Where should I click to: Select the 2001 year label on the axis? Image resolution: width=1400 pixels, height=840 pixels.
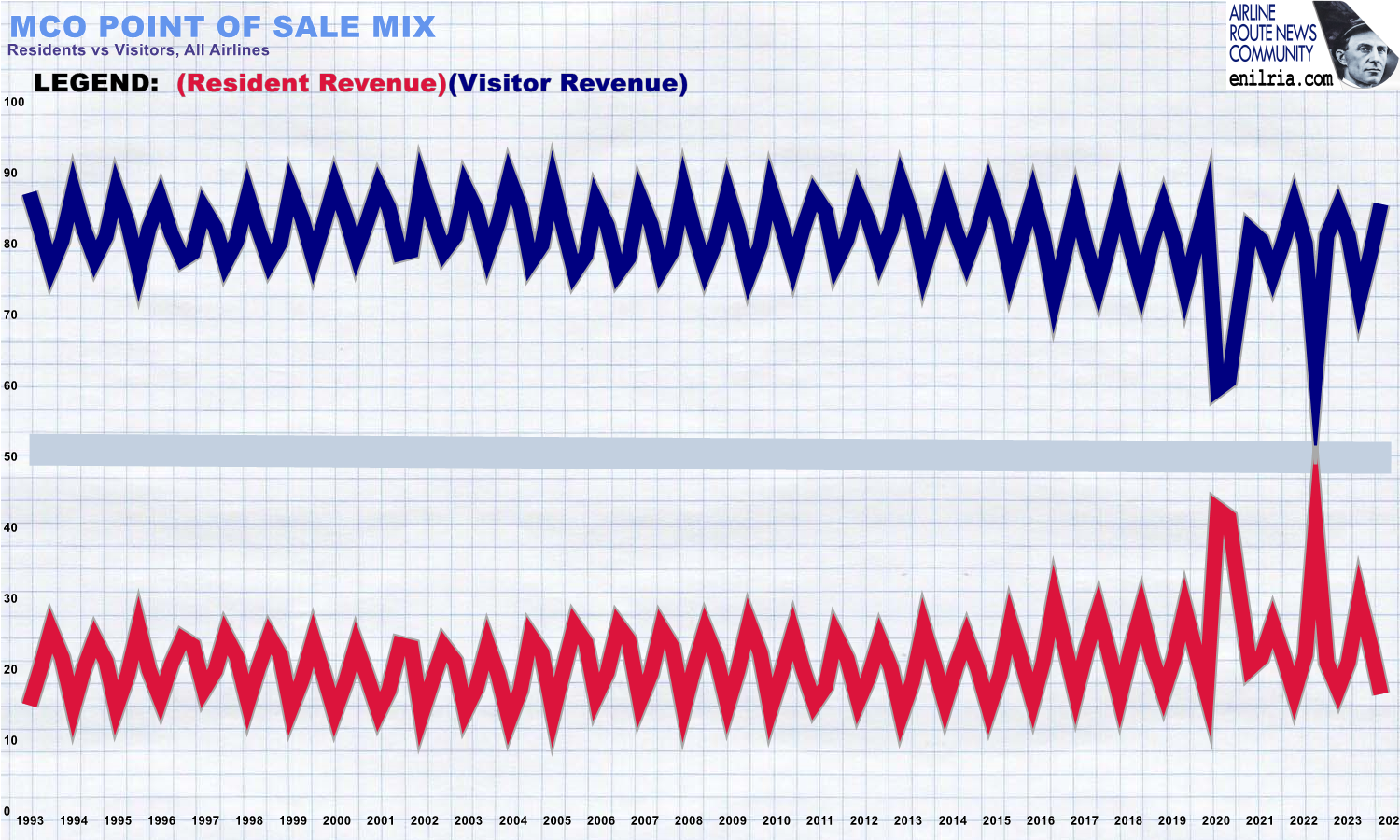click(x=381, y=820)
